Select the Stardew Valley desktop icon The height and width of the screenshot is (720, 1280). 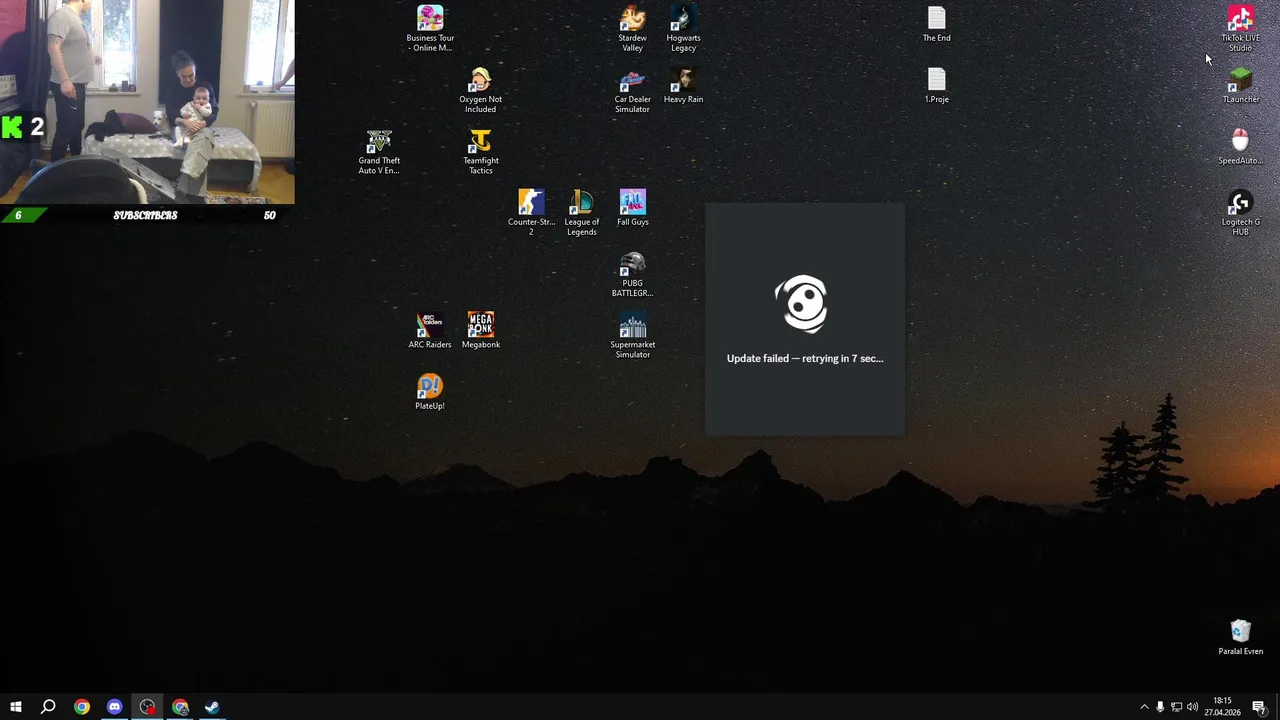[x=632, y=28]
